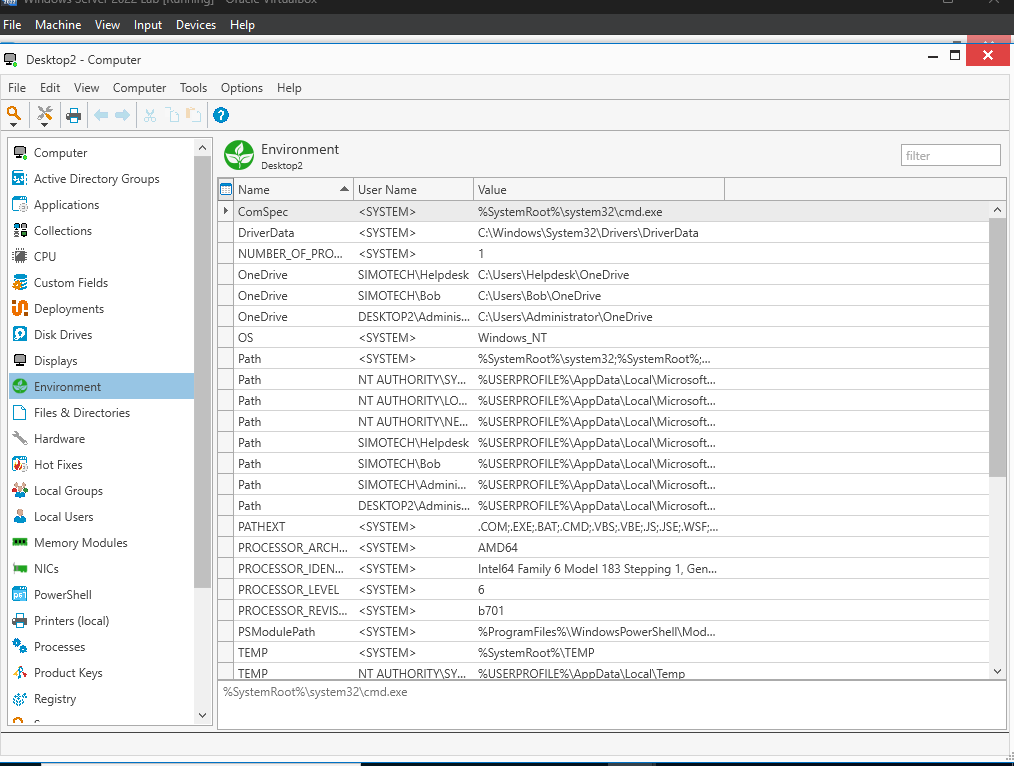Open the search icon dropdown arrow
This screenshot has height=766, width=1014.
coord(14,125)
